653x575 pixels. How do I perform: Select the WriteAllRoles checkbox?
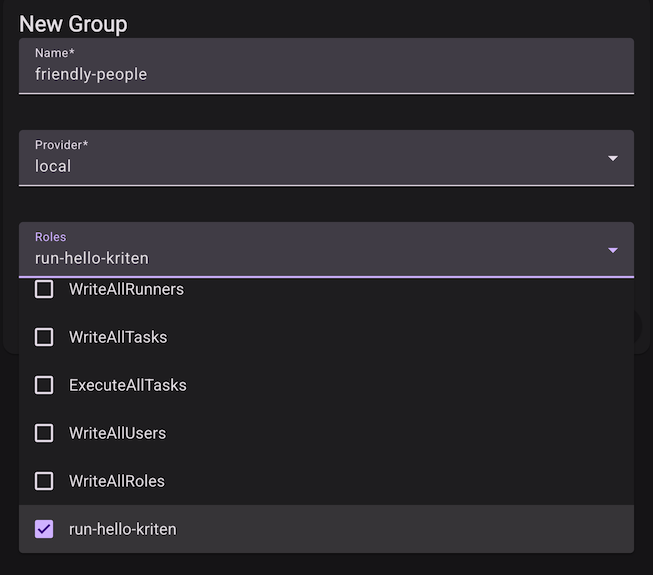(44, 481)
